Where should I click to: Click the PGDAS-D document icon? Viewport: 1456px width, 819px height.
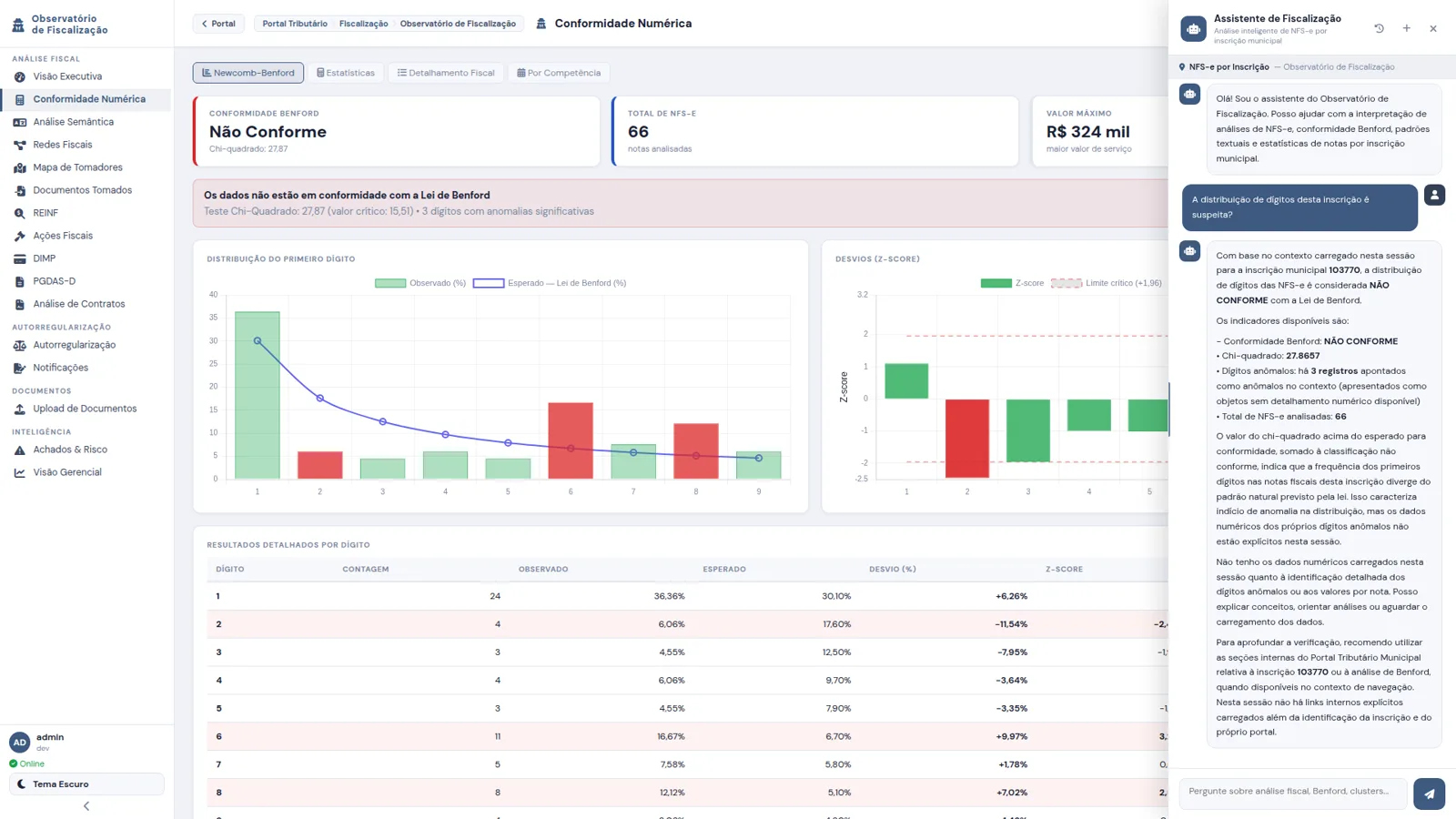(x=19, y=281)
